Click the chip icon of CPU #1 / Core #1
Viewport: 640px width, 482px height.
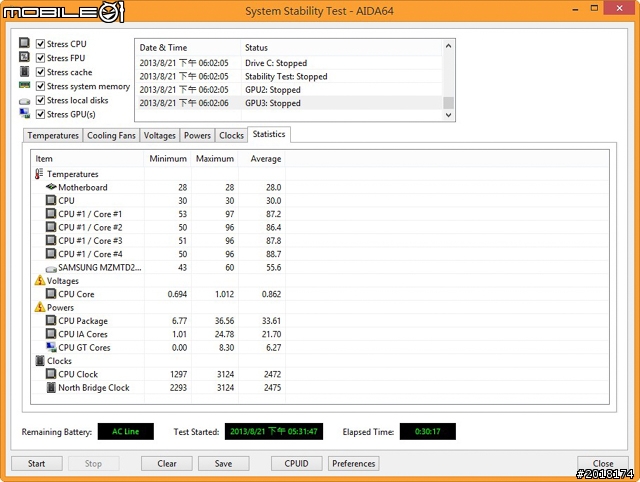(51, 213)
